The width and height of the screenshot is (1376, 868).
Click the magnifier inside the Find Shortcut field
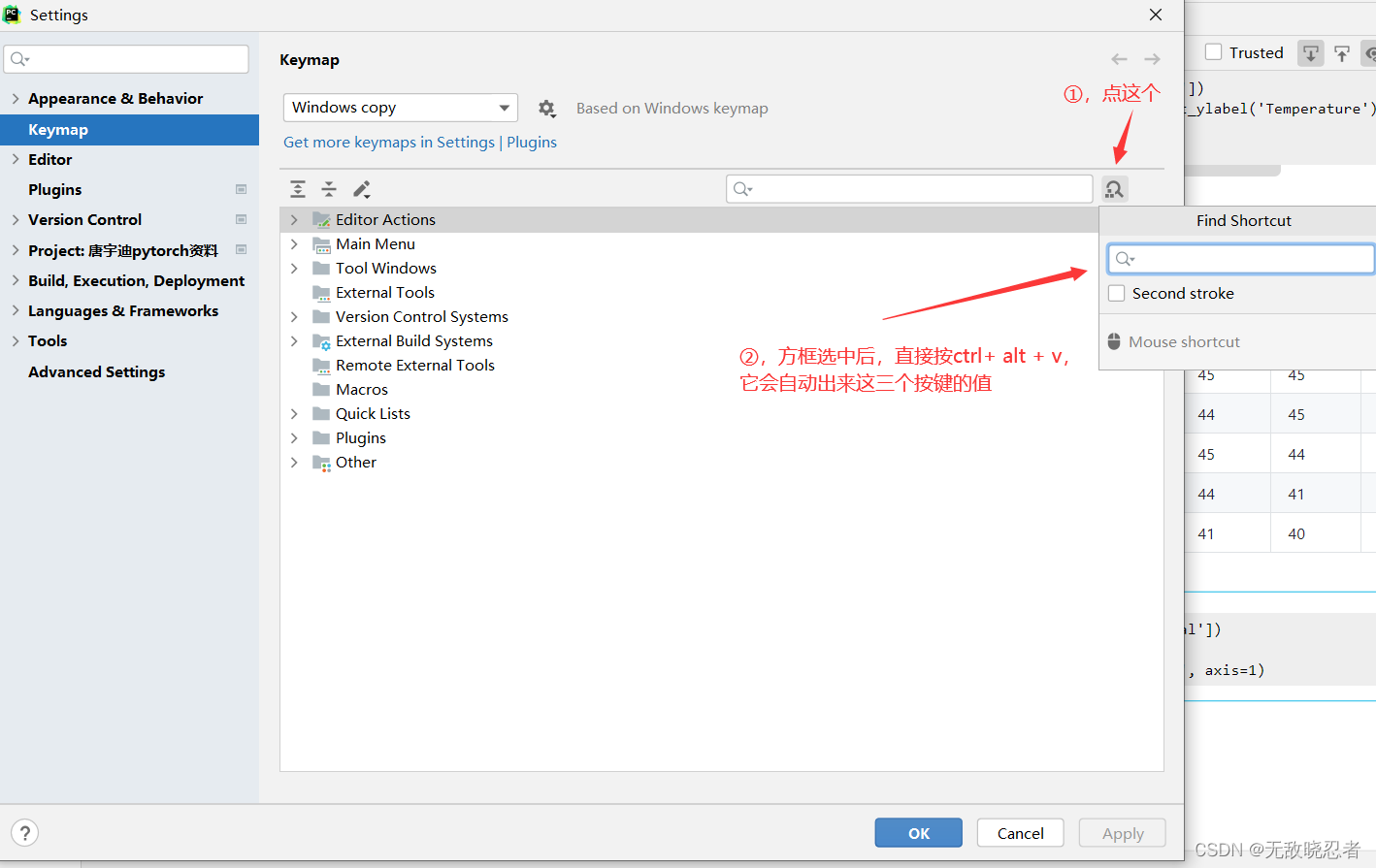pyautogui.click(x=1125, y=259)
